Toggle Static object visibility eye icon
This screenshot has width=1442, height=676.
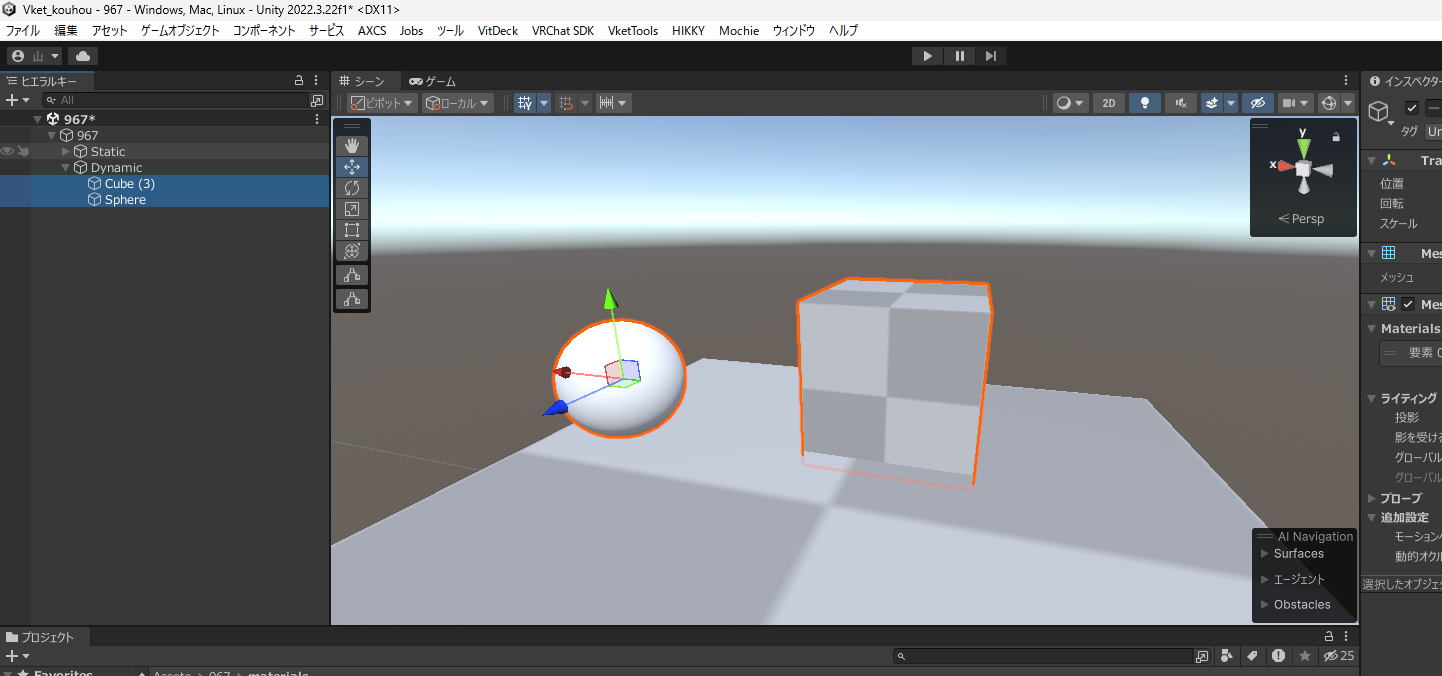(x=7, y=152)
